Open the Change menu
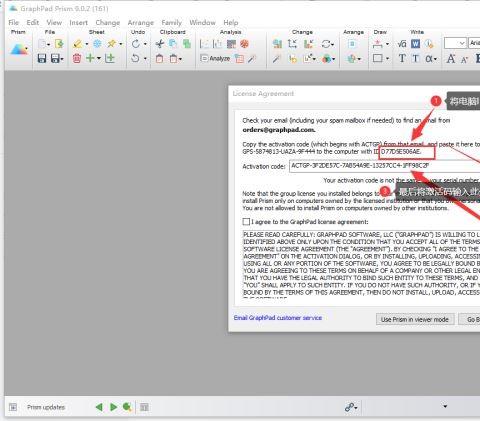 pyautogui.click(x=108, y=23)
